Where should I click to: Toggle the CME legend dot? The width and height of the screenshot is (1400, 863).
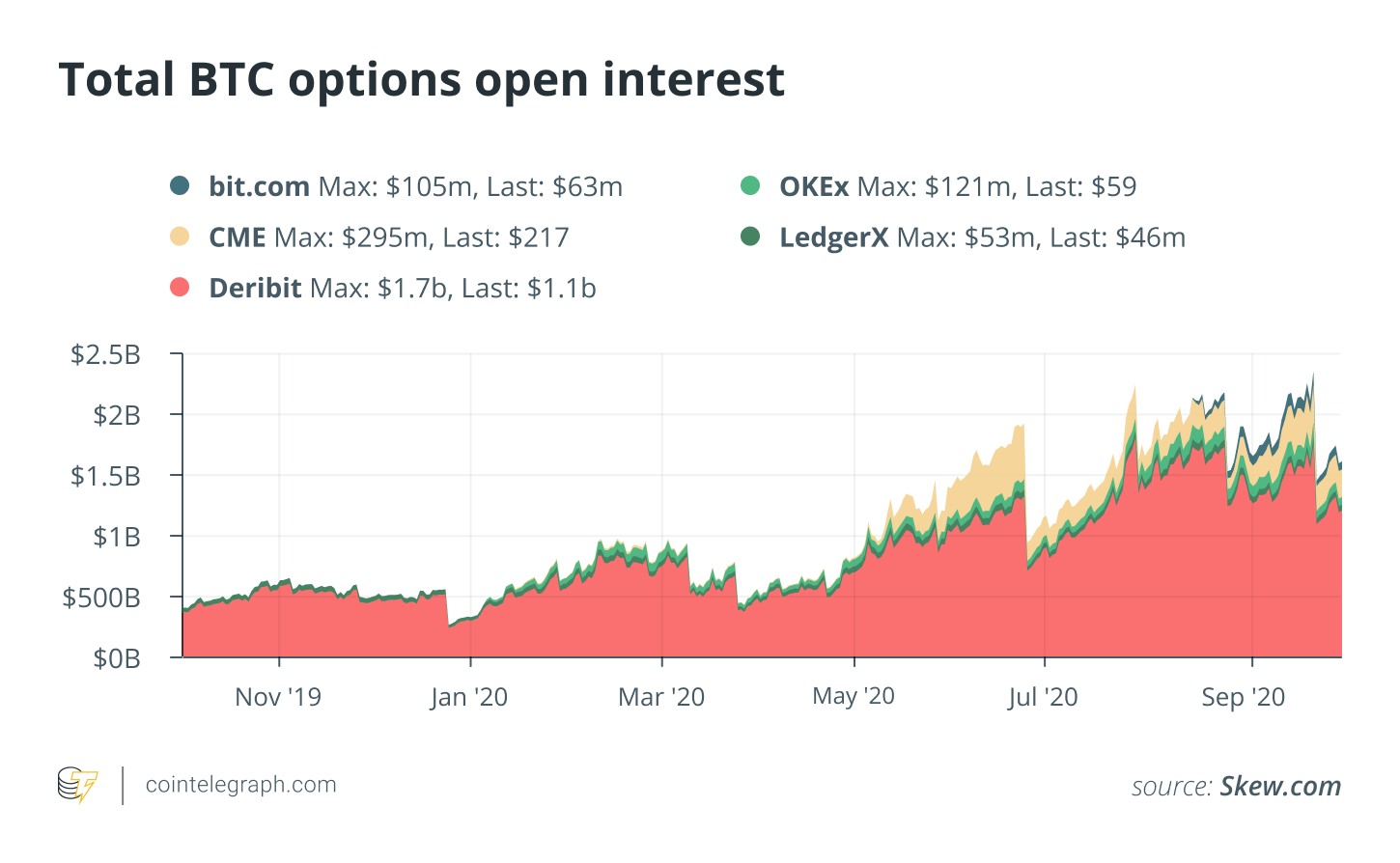[x=180, y=237]
